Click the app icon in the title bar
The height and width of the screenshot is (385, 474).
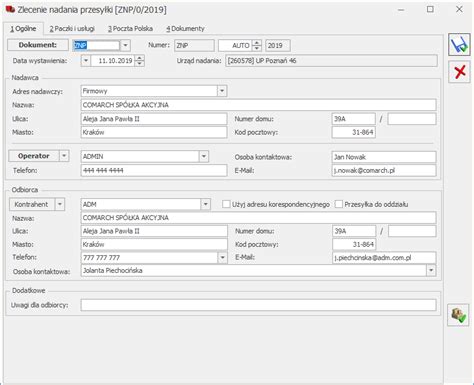pos(10,9)
